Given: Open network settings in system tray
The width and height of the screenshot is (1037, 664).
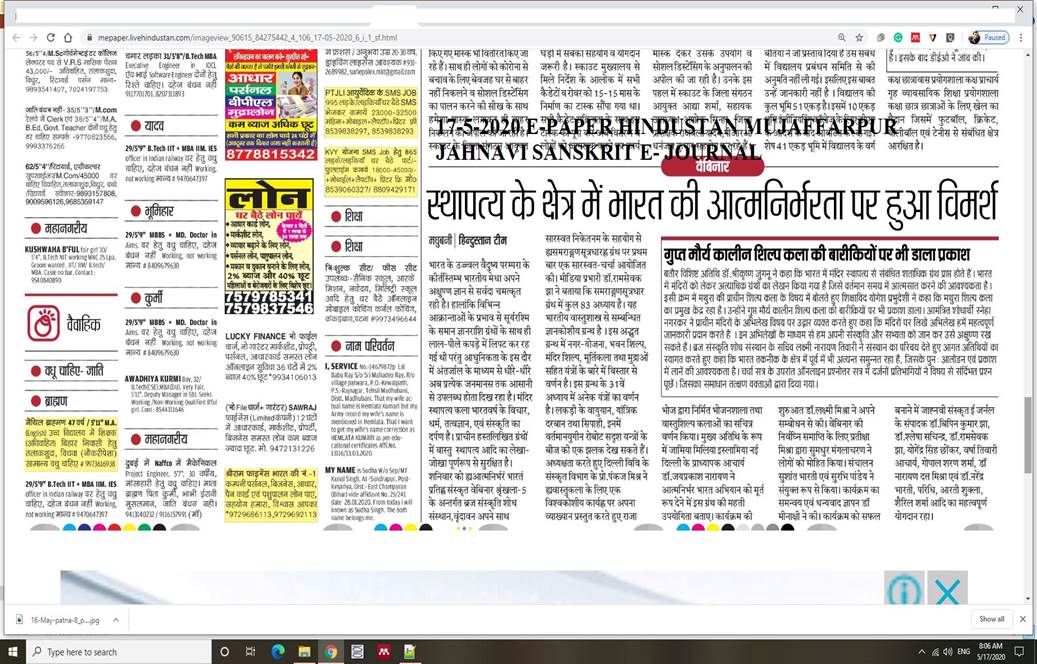Looking at the screenshot, I should pyautogui.click(x=935, y=652).
